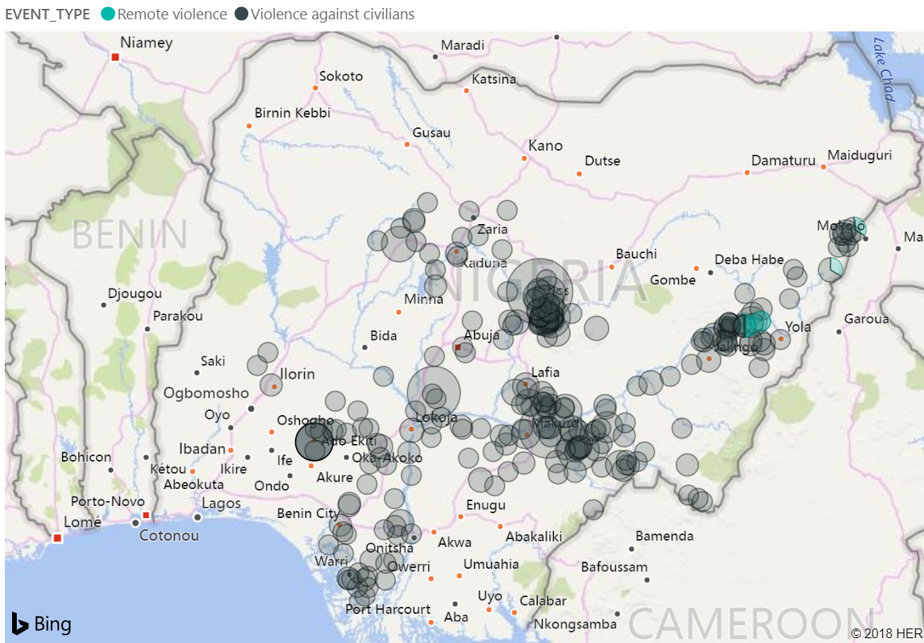Viewport: 924px width, 643px height.
Task: Click the red capital marker at Porto-Novo
Action: click(146, 516)
